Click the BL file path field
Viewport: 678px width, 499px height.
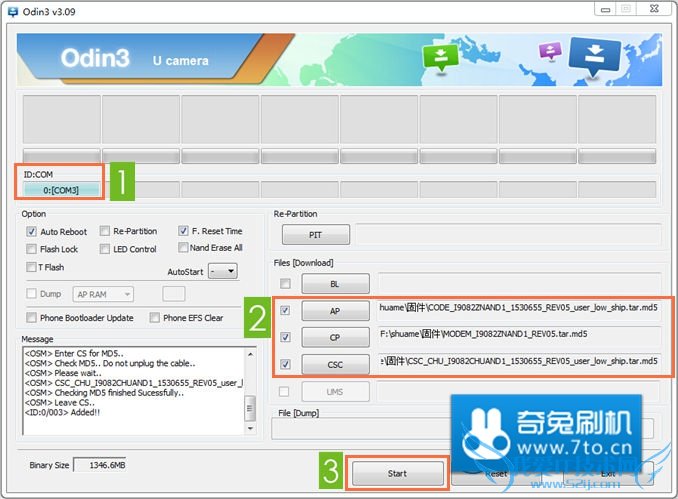coord(519,283)
